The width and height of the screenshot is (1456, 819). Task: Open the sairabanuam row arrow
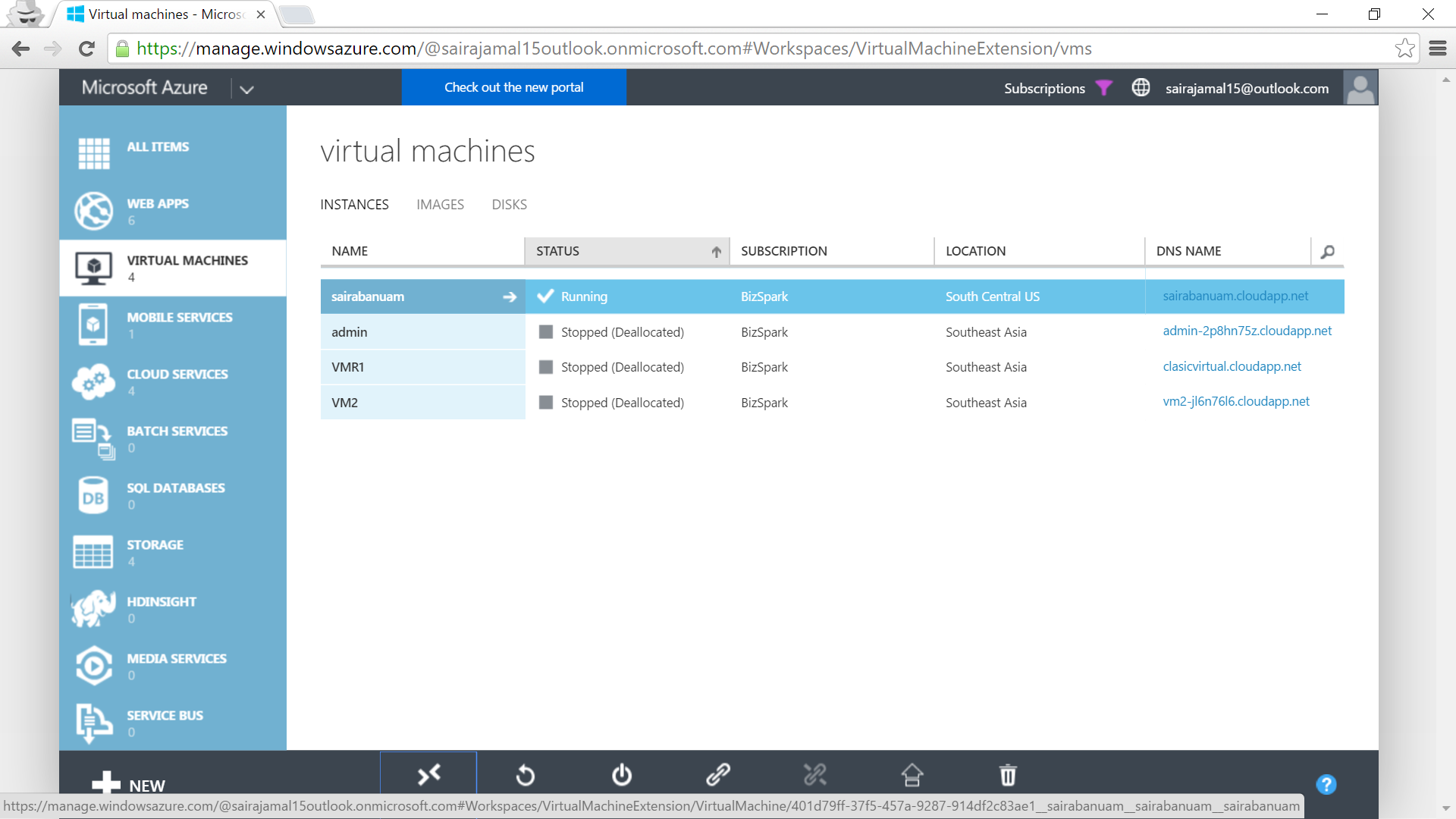click(510, 297)
